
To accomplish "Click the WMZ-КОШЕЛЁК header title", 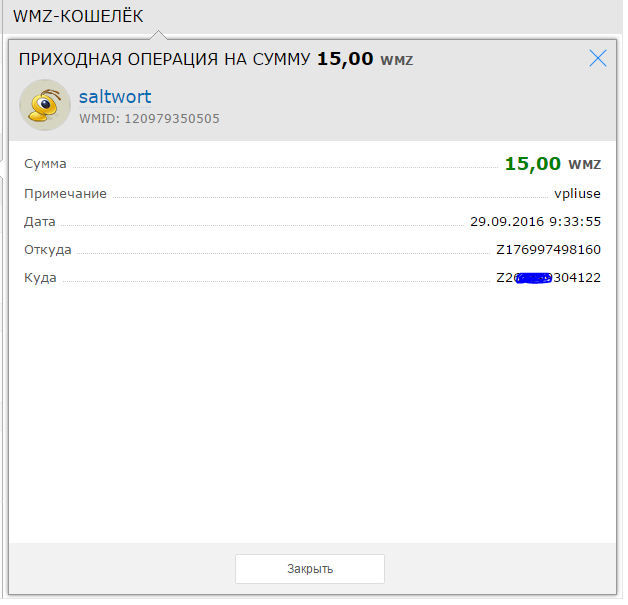I will tap(78, 16).
